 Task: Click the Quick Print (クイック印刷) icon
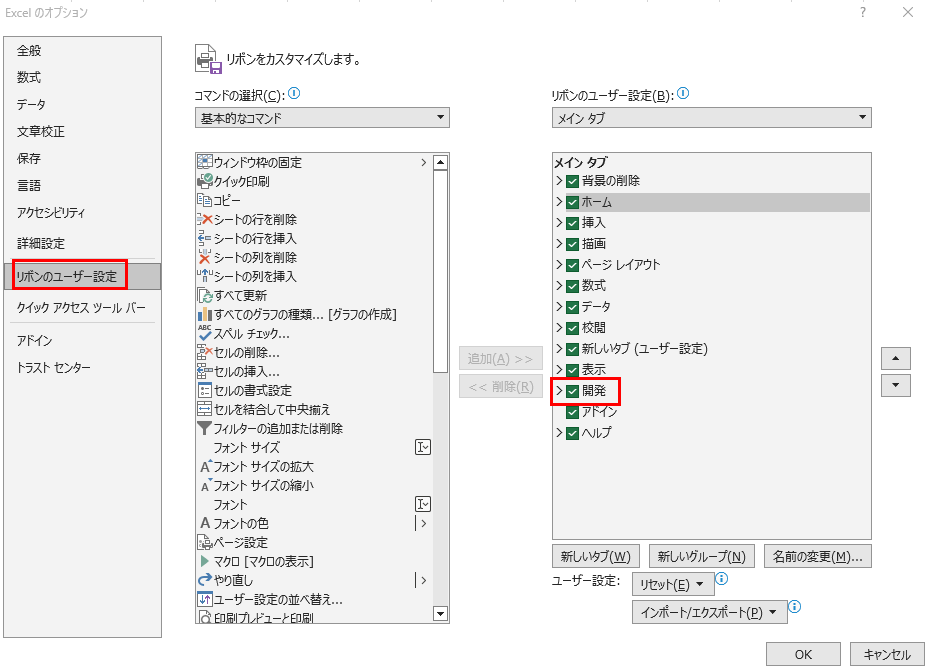205,181
